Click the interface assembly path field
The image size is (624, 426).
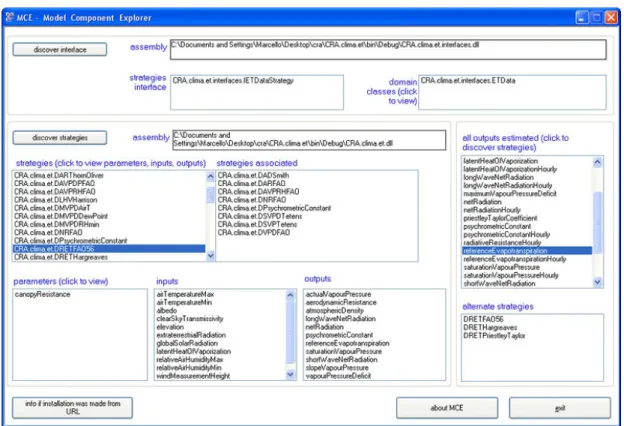point(388,49)
